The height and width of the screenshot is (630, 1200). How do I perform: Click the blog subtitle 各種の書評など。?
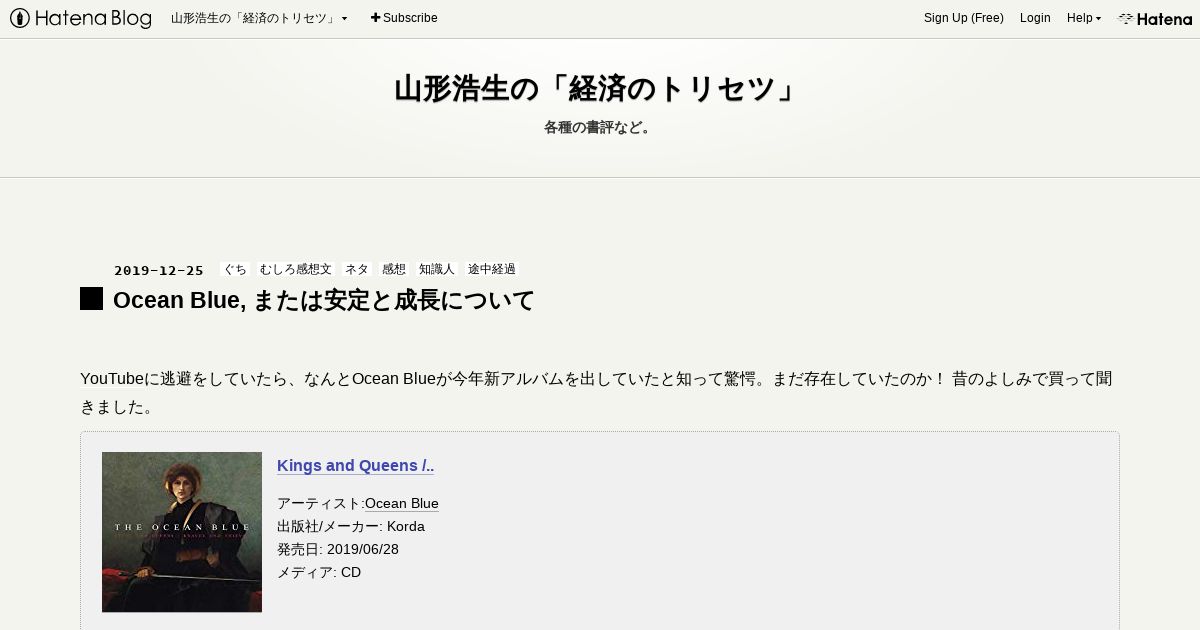tap(598, 128)
